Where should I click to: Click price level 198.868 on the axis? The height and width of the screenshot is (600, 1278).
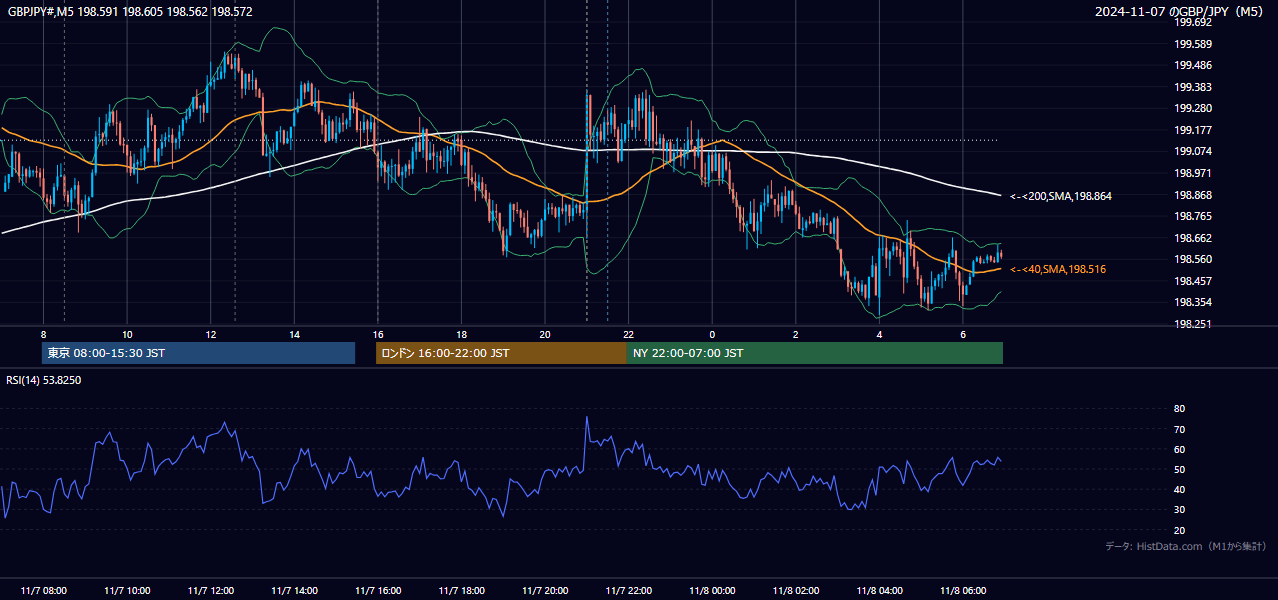coord(1192,195)
